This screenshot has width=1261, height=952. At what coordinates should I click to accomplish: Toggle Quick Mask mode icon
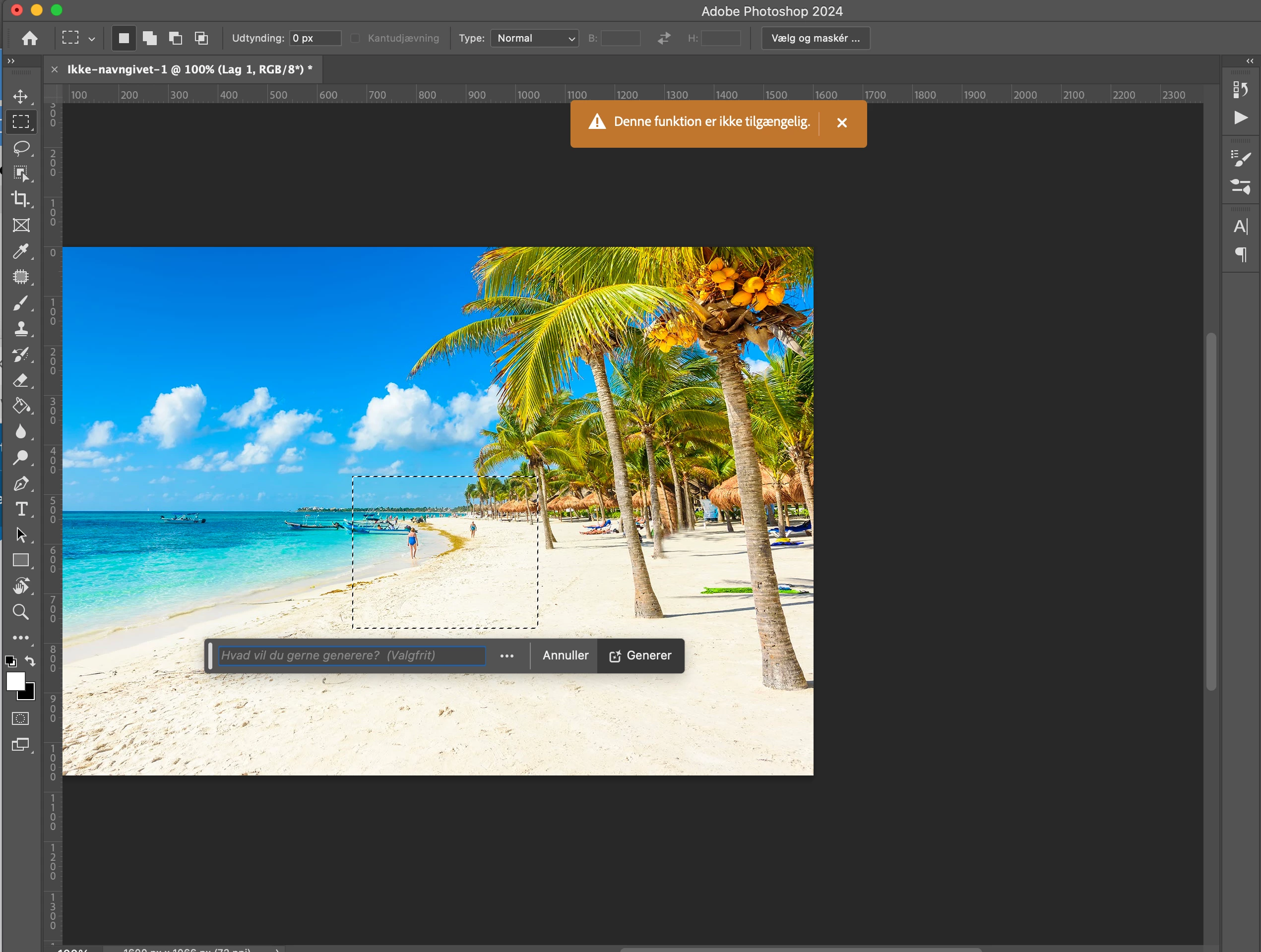point(20,718)
